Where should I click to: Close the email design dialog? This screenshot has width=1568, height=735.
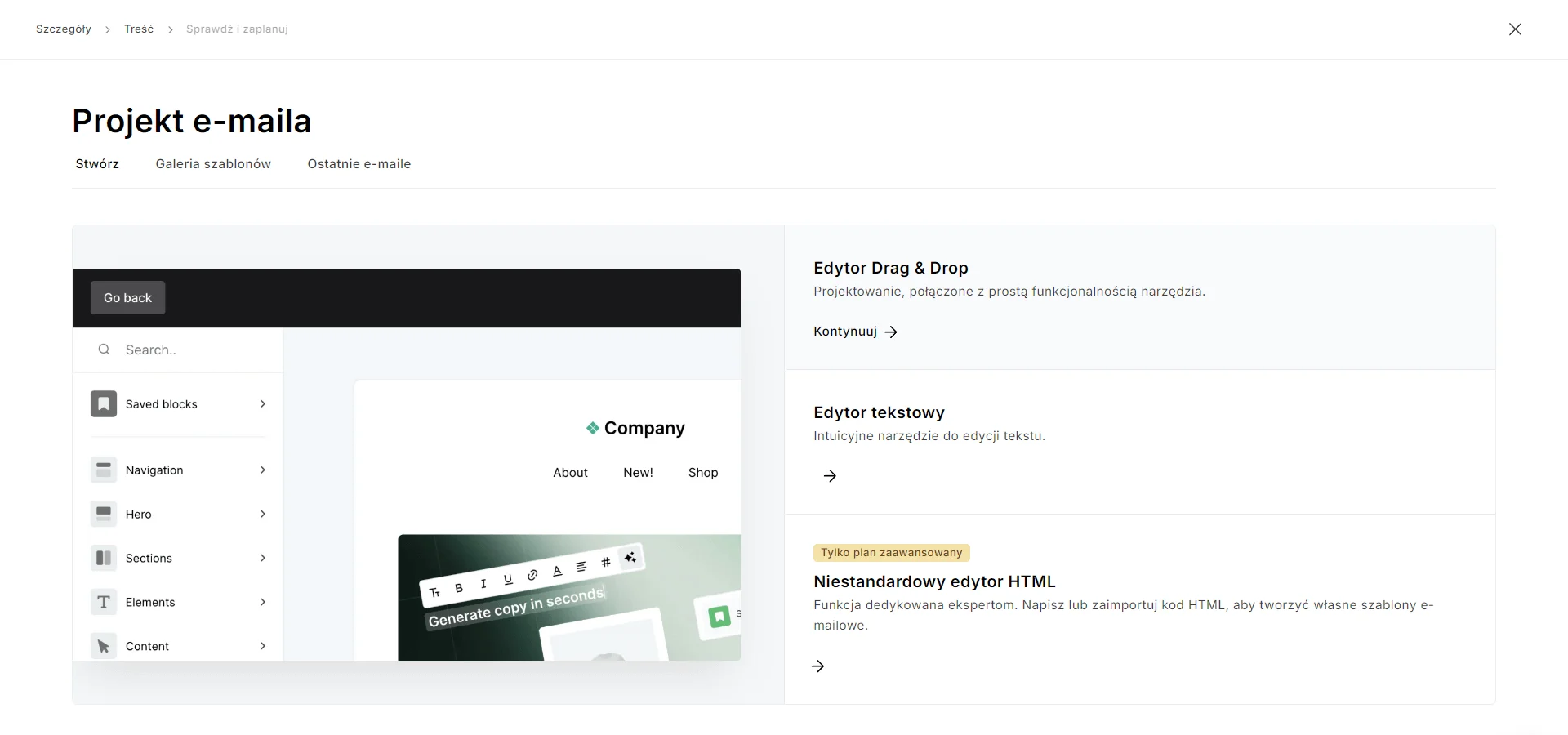pyautogui.click(x=1515, y=29)
